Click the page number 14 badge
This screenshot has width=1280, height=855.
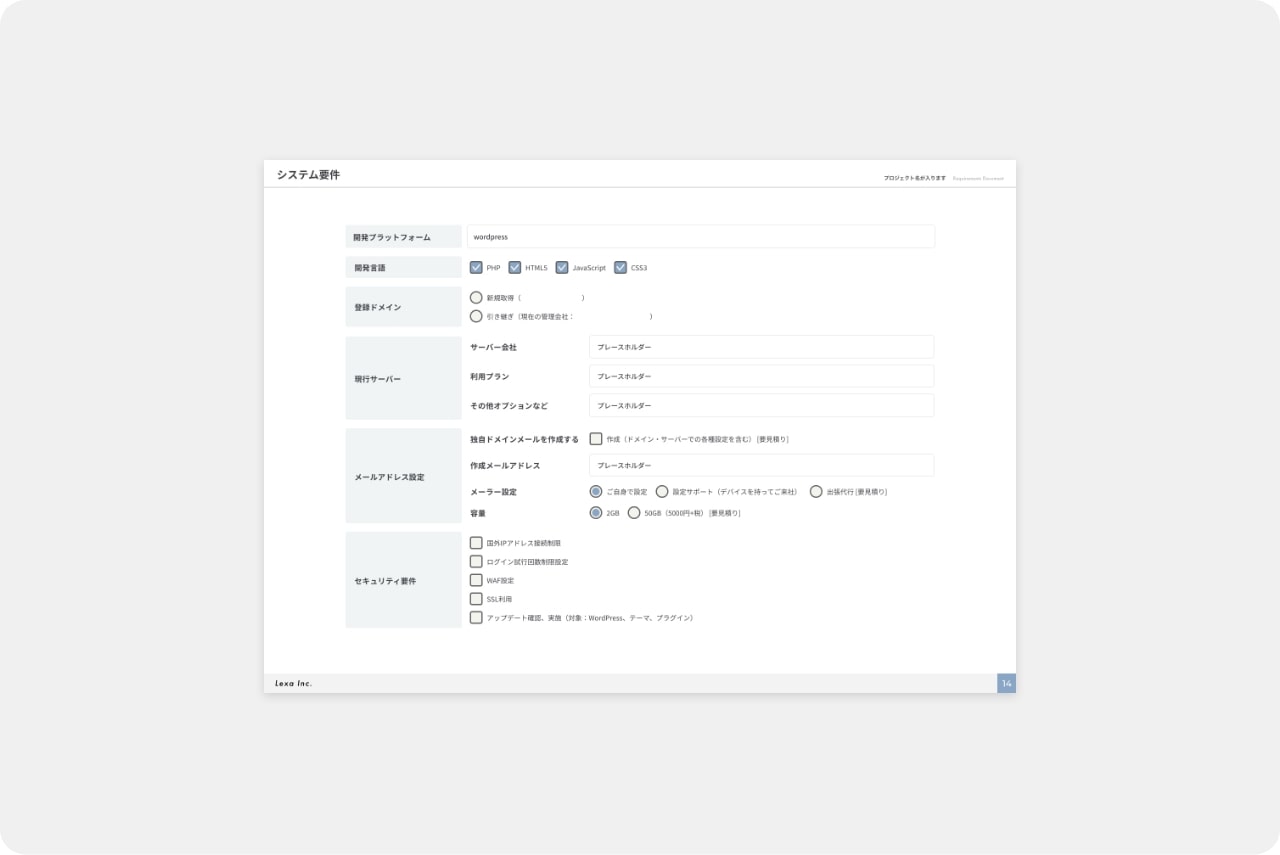pyautogui.click(x=1006, y=683)
